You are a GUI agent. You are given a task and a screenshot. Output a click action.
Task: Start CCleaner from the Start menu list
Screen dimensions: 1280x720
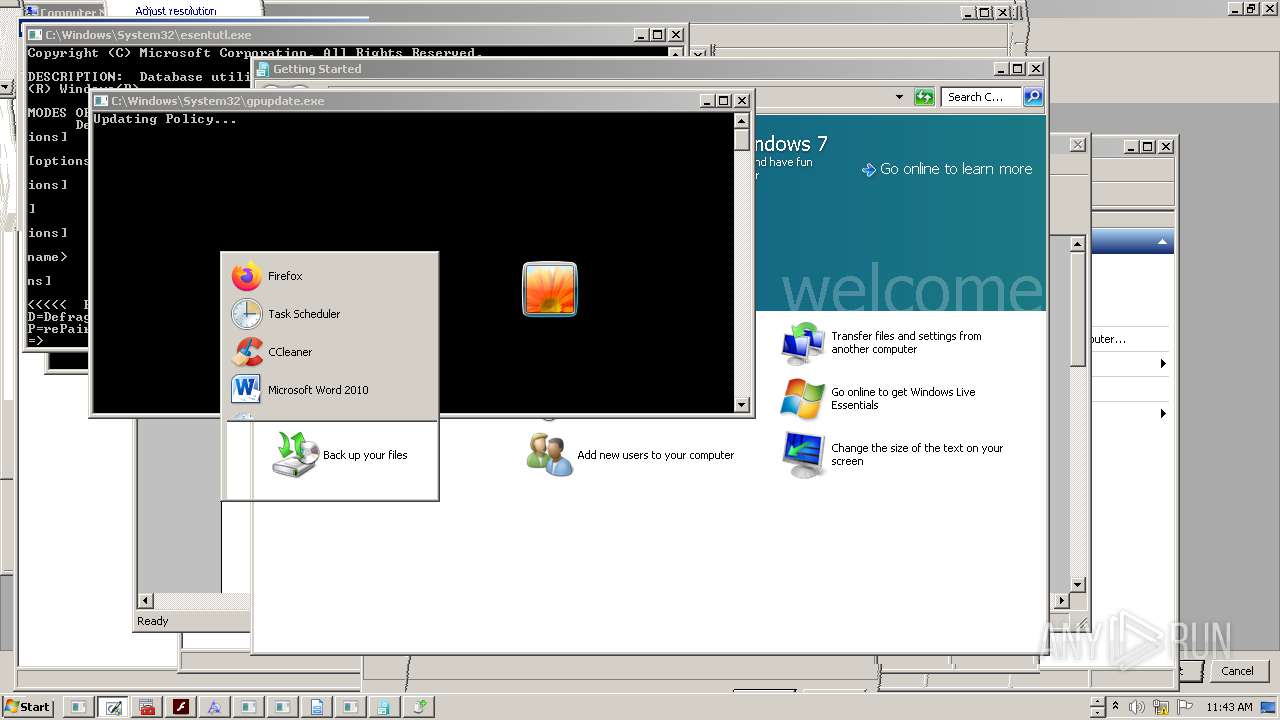pos(330,352)
